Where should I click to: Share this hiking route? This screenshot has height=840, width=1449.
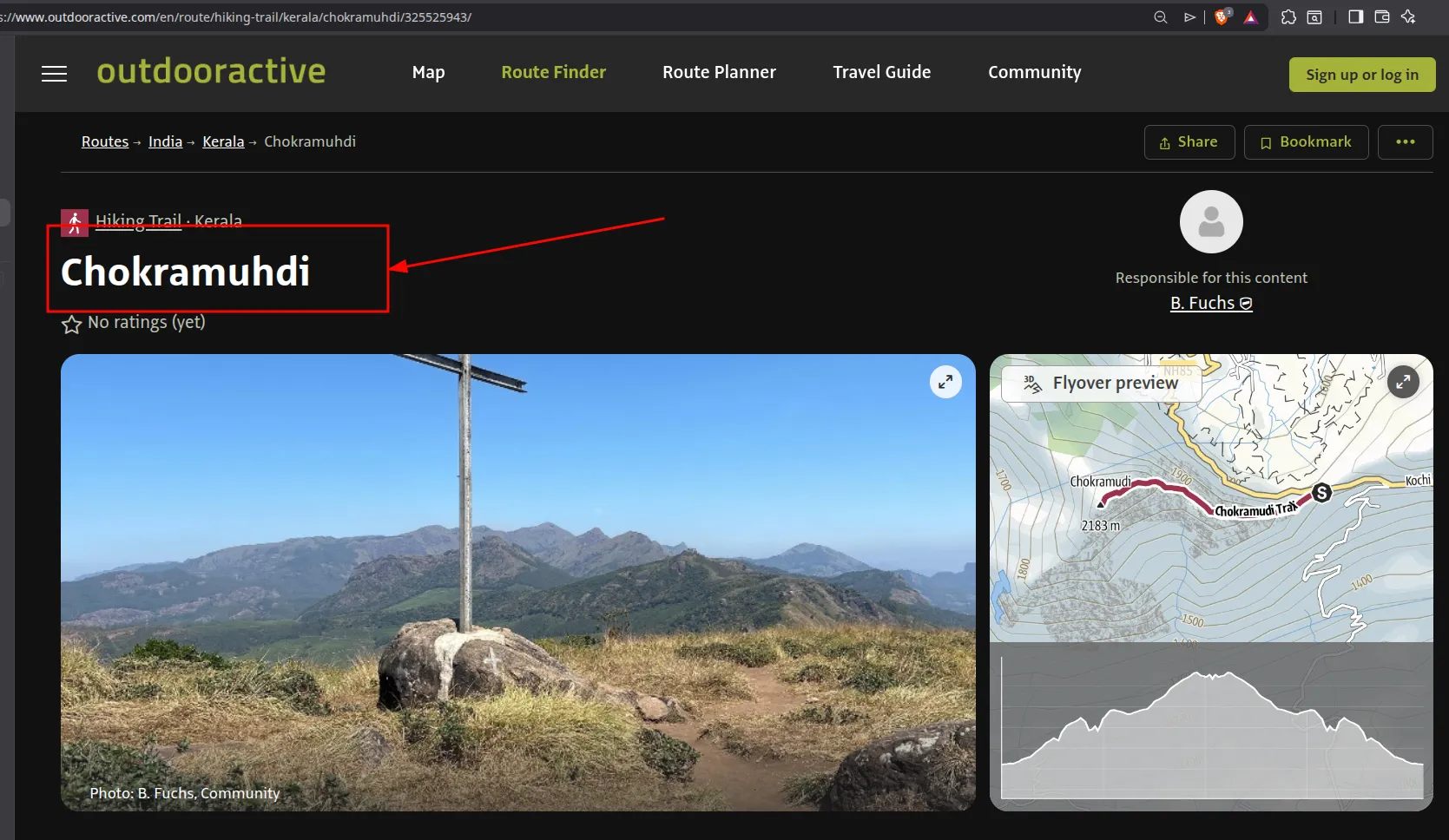click(1189, 142)
